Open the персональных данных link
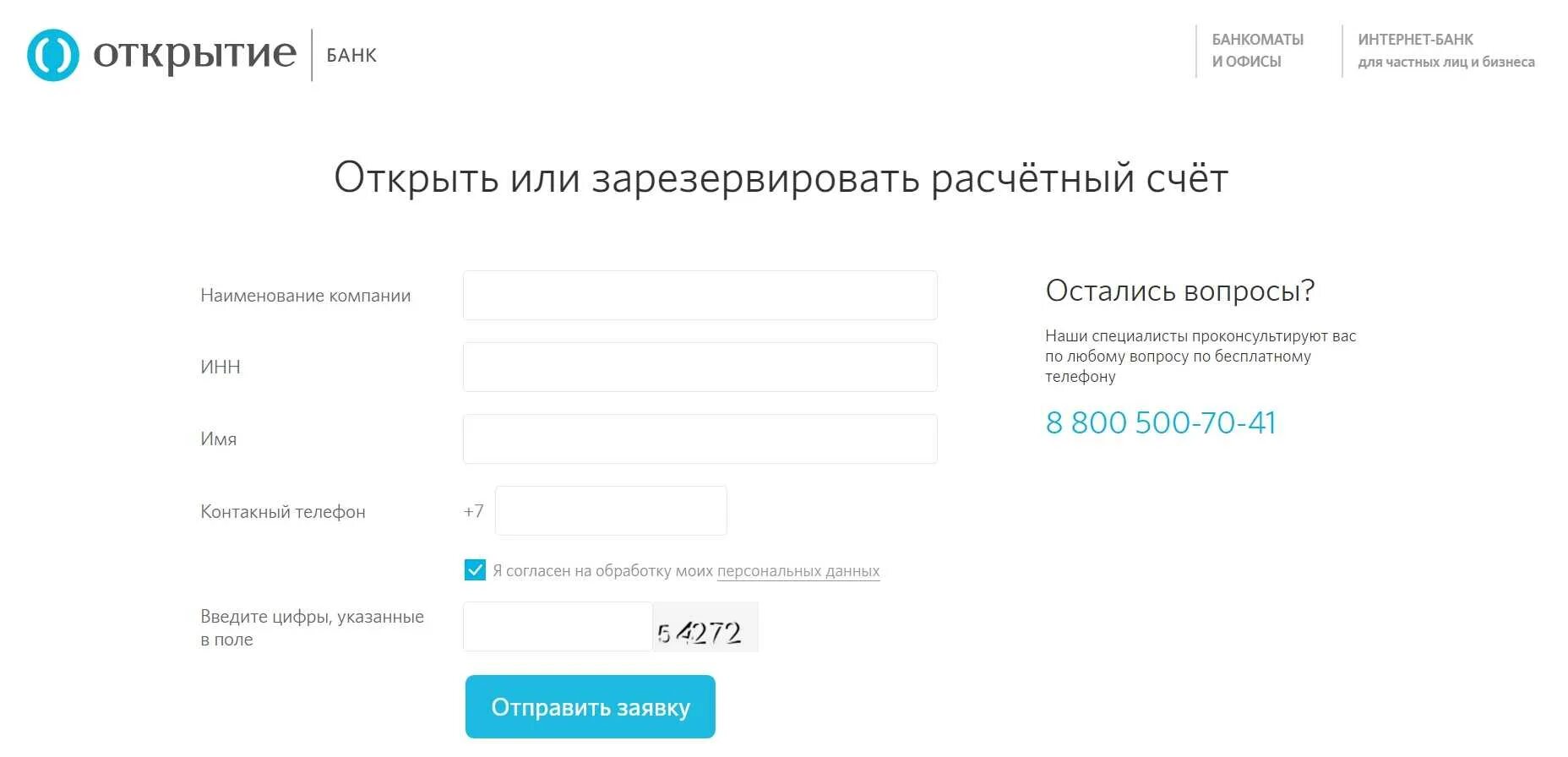Image resolution: width=1568 pixels, height=757 pixels. (x=798, y=571)
